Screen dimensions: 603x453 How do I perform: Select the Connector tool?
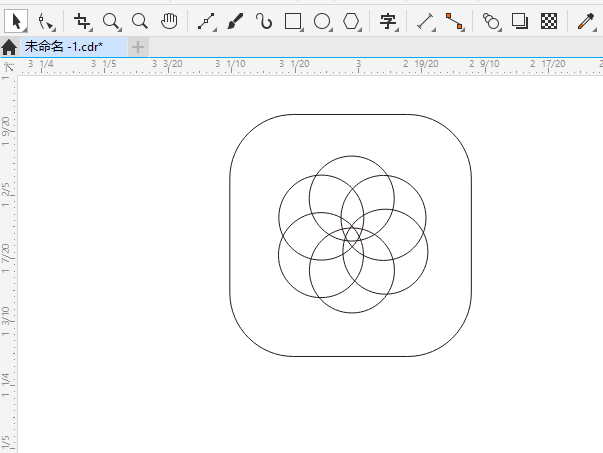click(x=455, y=22)
